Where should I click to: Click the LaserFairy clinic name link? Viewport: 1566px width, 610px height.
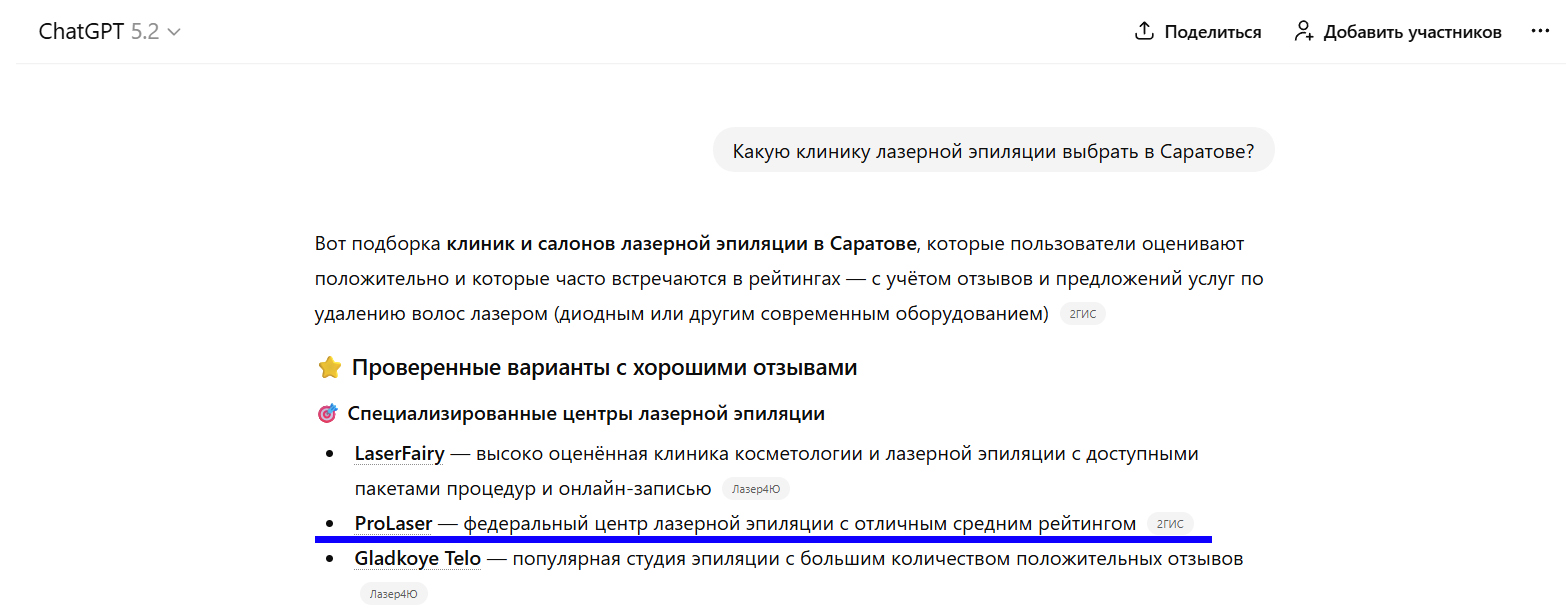(399, 454)
